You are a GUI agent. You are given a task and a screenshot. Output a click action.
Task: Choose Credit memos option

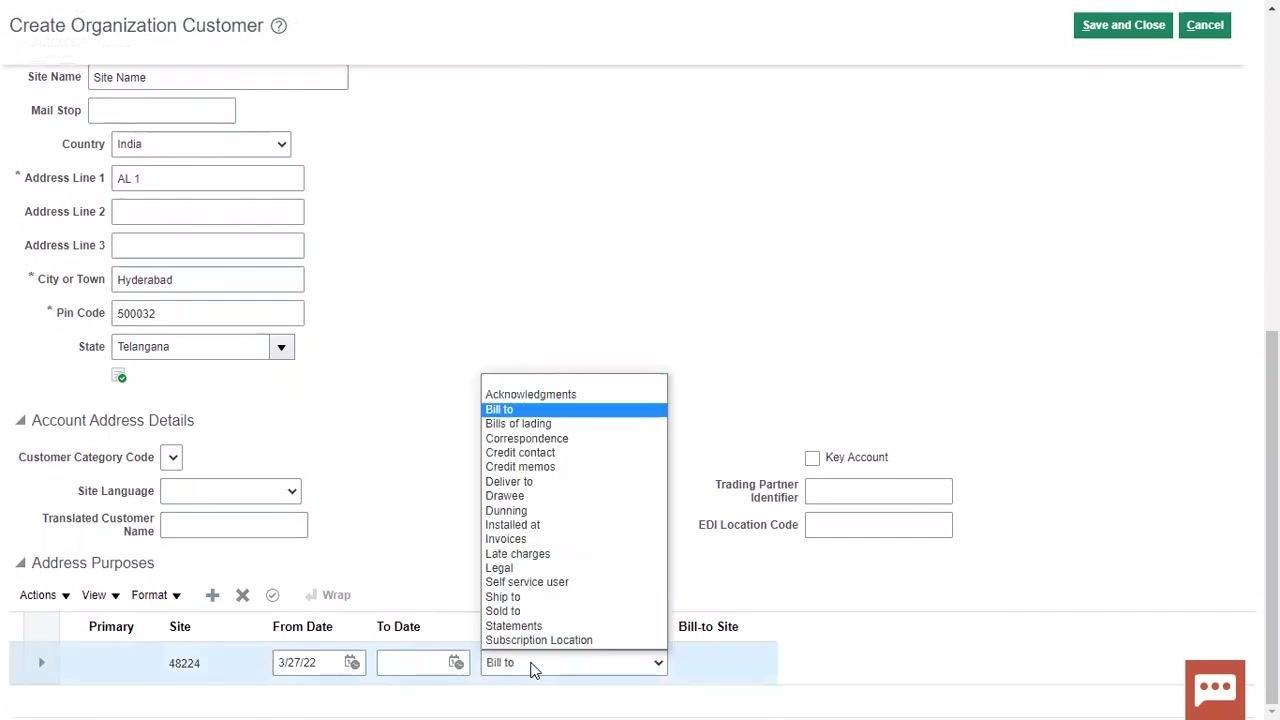click(574, 467)
